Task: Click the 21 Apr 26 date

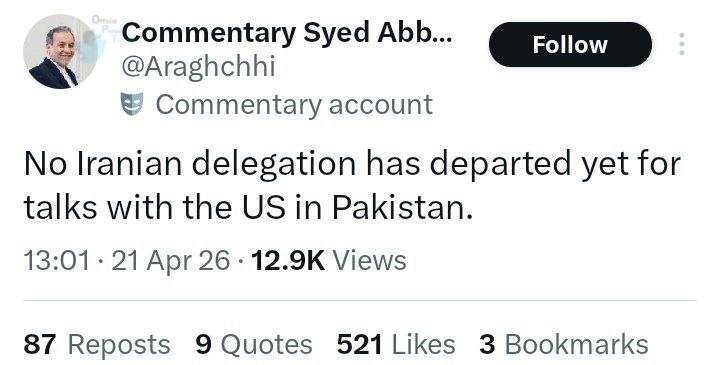Action: [x=170, y=260]
